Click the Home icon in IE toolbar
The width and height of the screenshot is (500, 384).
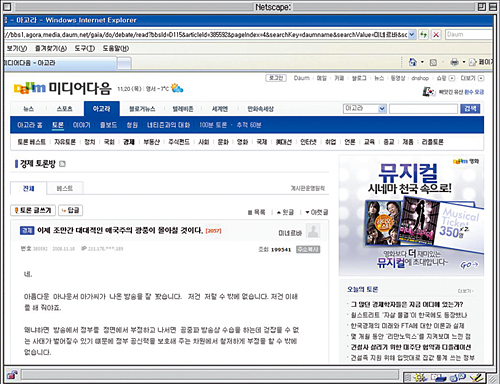(x=413, y=62)
